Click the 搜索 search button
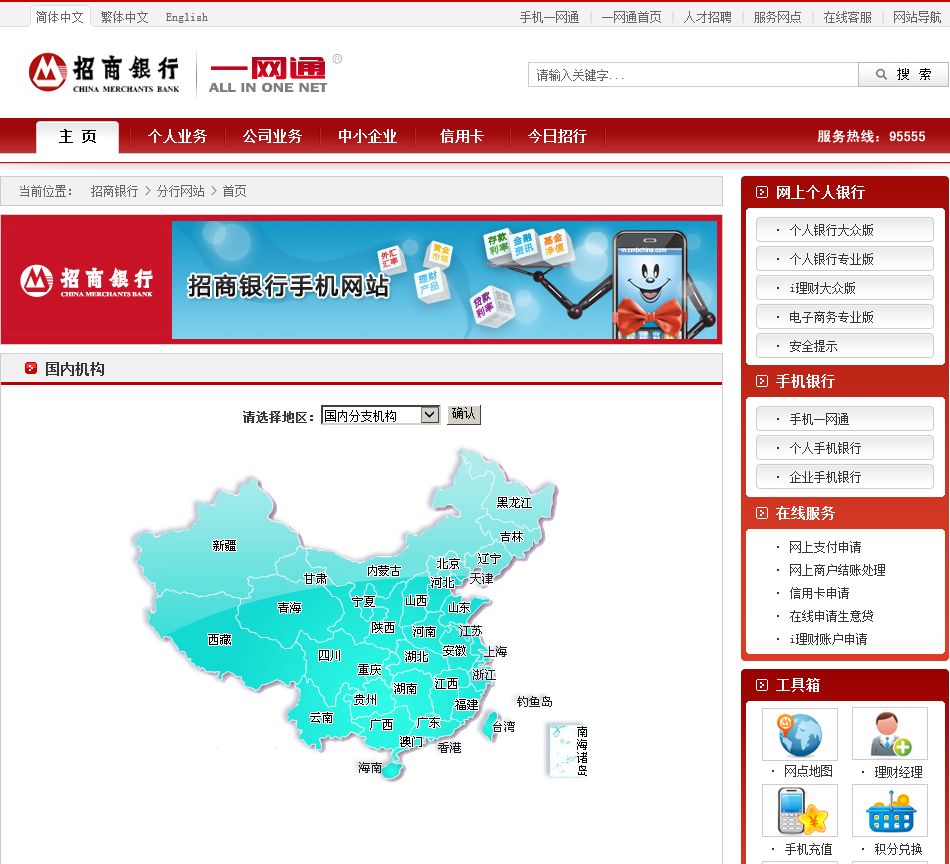The height and width of the screenshot is (864, 950). tap(903, 75)
